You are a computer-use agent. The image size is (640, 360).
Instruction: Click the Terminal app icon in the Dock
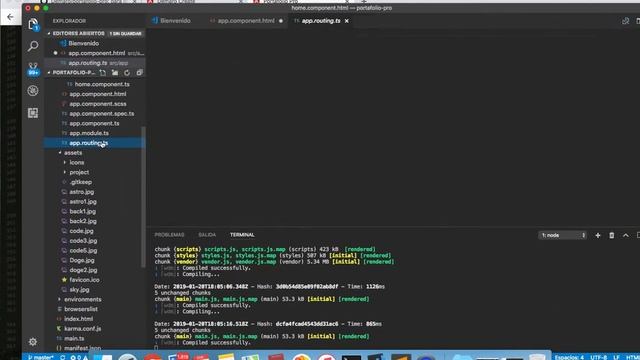click(351, 358)
